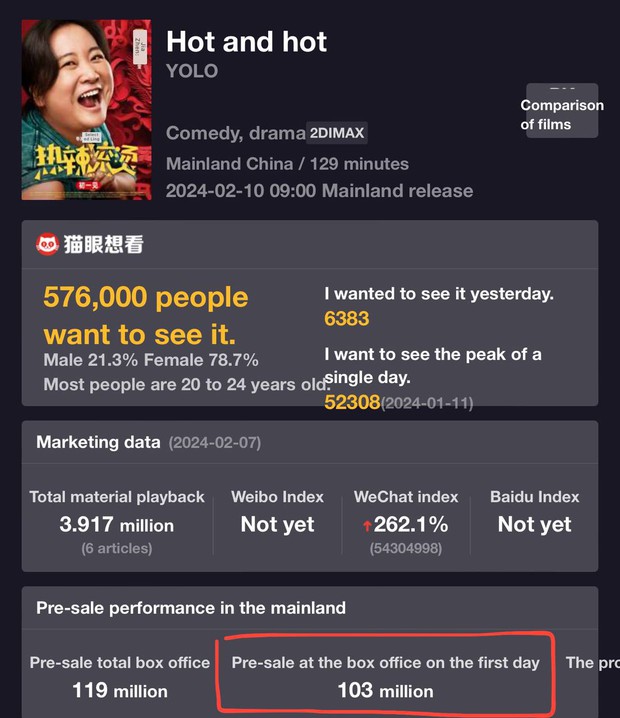Screen dimensions: 620x718
Task: Select the YOLO subtitle text
Action: pyautogui.click(x=191, y=71)
